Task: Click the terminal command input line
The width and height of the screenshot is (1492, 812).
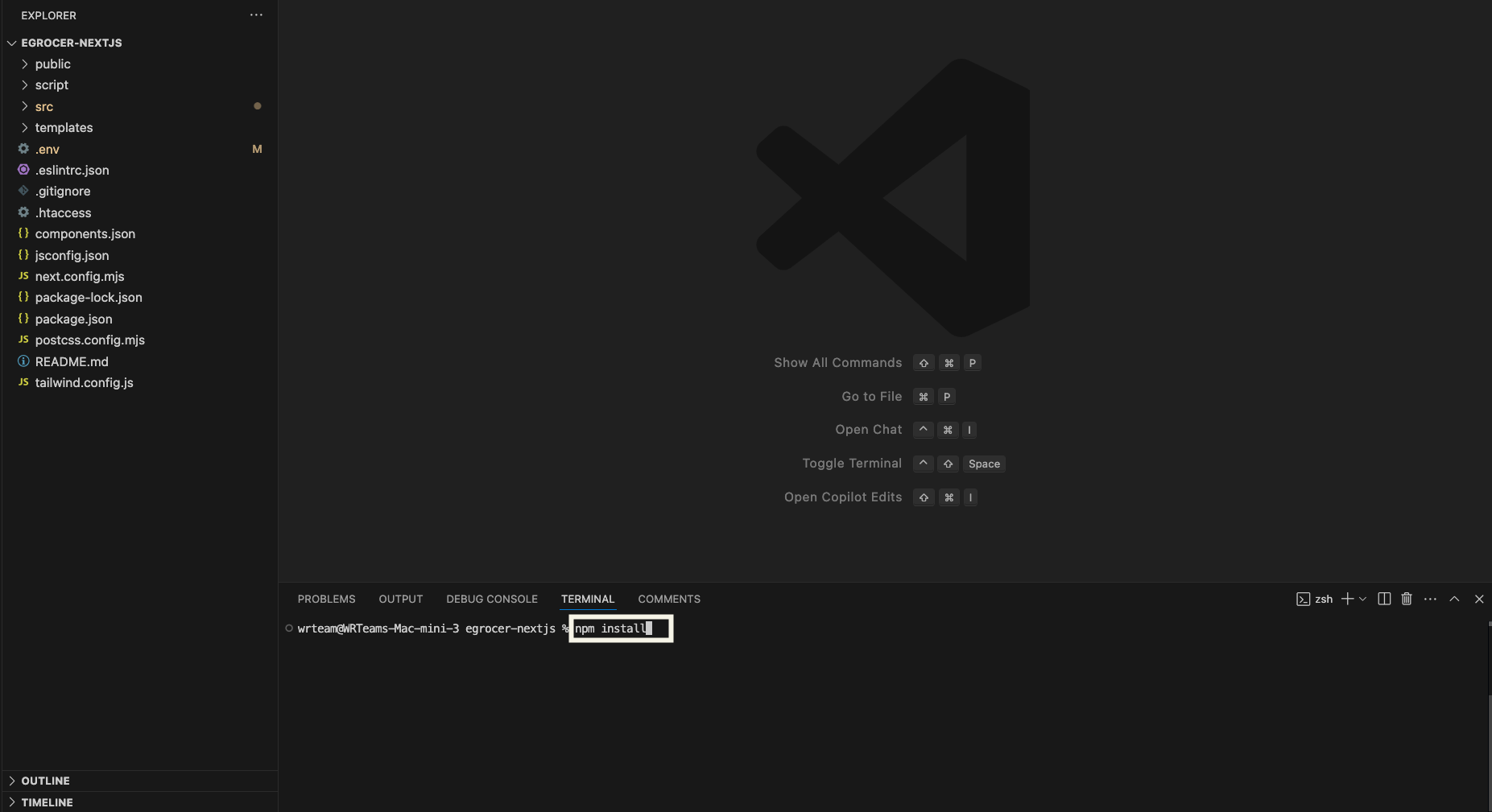Action: coord(621,629)
